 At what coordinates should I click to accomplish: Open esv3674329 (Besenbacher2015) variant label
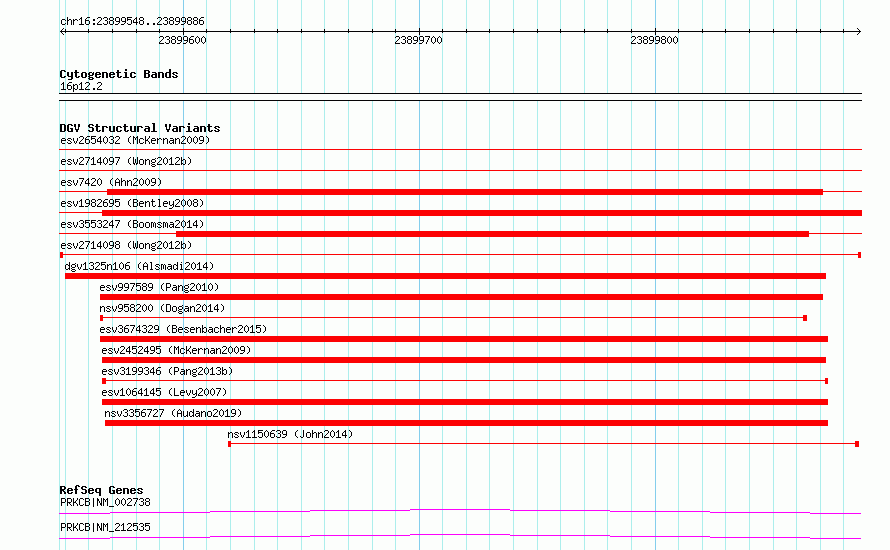(x=183, y=329)
